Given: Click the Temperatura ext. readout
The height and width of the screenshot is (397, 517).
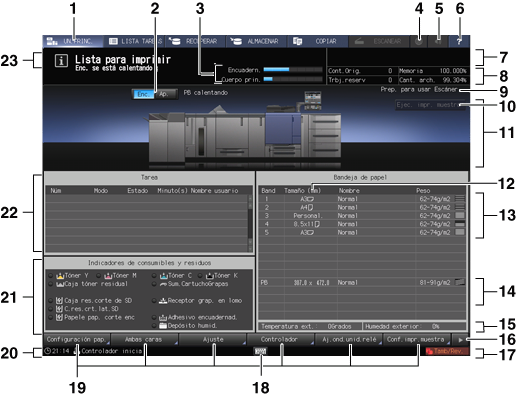Looking at the screenshot, I should click(310, 326).
